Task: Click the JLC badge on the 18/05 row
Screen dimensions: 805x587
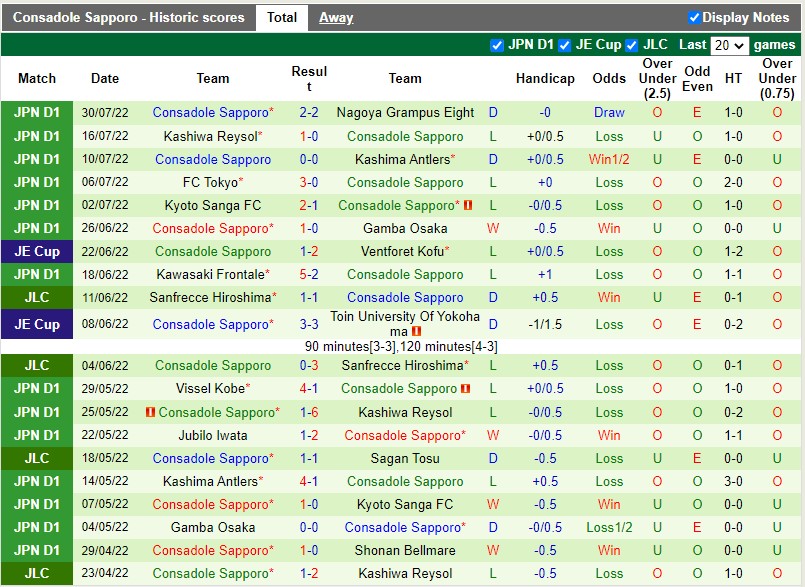Action: (x=37, y=458)
